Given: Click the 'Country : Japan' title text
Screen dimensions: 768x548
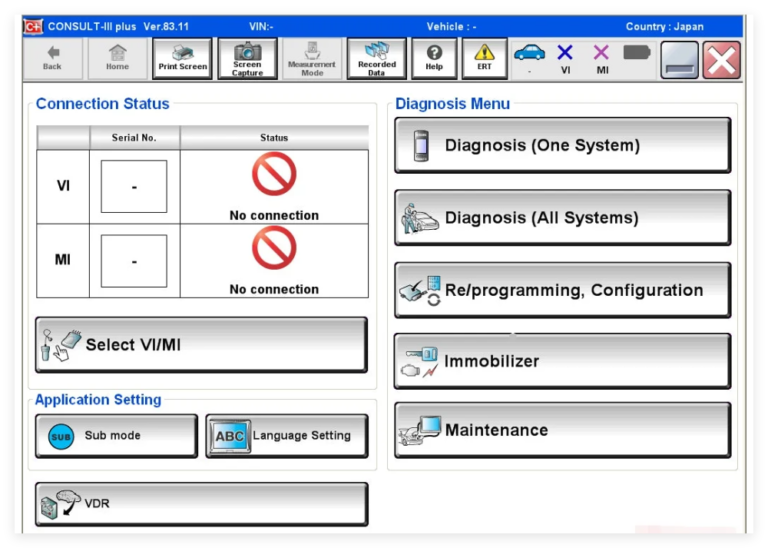Looking at the screenshot, I should (664, 27).
